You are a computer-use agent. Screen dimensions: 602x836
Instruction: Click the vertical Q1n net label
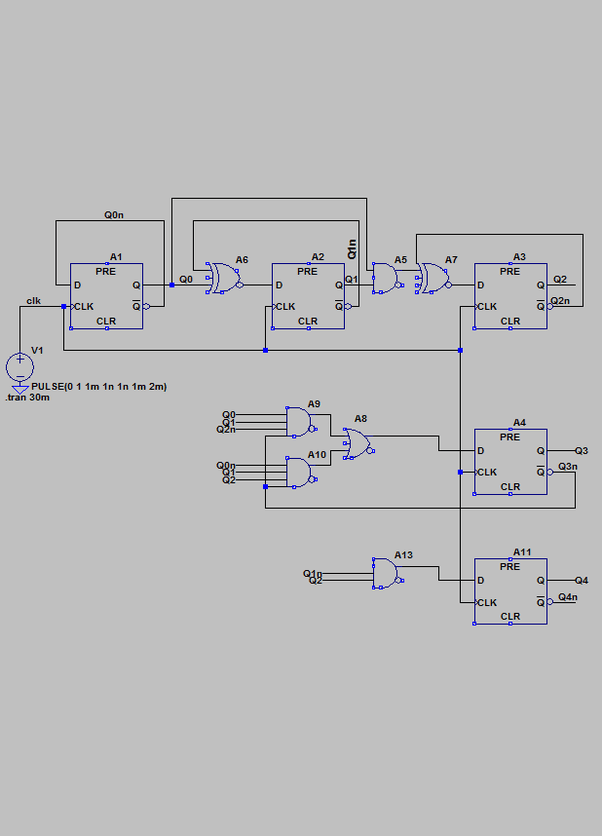(x=352, y=250)
